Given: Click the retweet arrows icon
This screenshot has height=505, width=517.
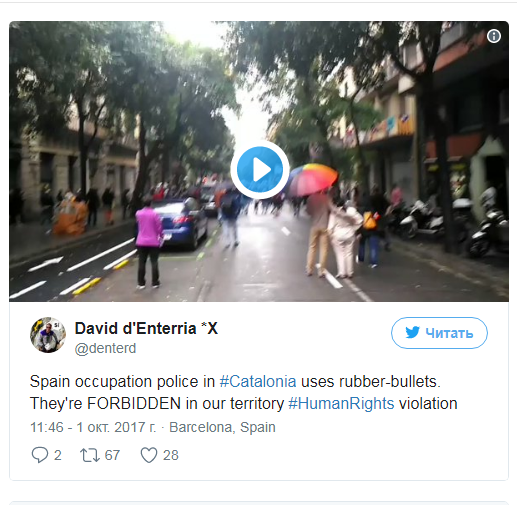Looking at the screenshot, I should tap(90, 455).
